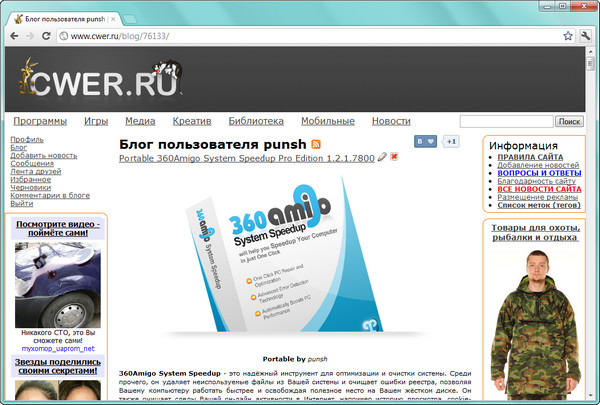Open the Chrome wrench settings menu
The height and width of the screenshot is (405, 600).
(x=586, y=36)
